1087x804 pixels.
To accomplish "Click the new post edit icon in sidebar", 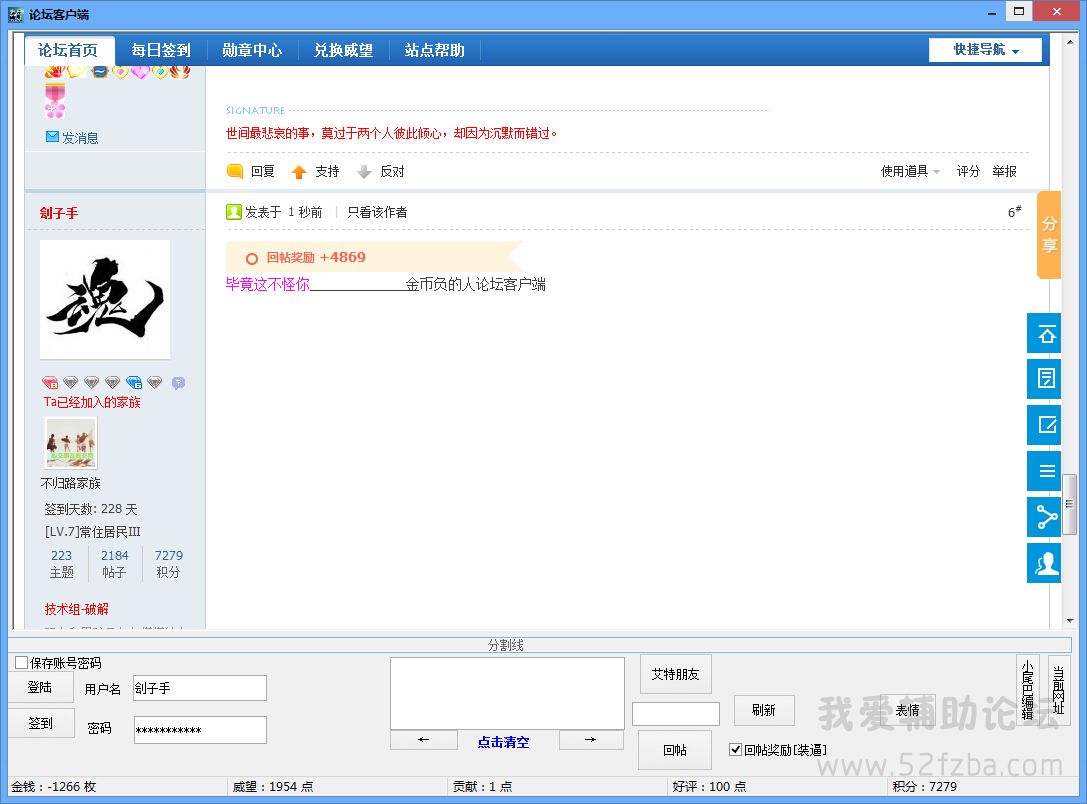I will pyautogui.click(x=1045, y=425).
